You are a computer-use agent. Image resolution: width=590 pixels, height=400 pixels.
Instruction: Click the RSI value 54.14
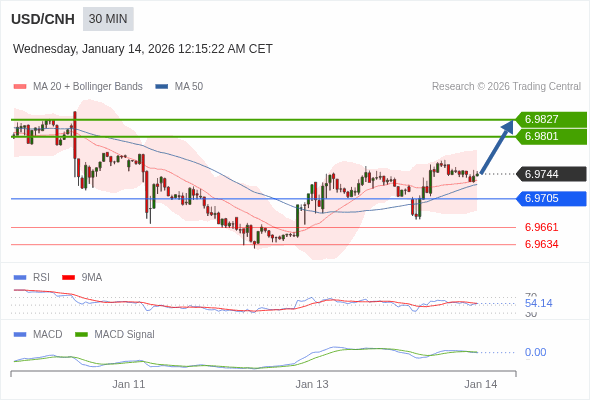538,303
